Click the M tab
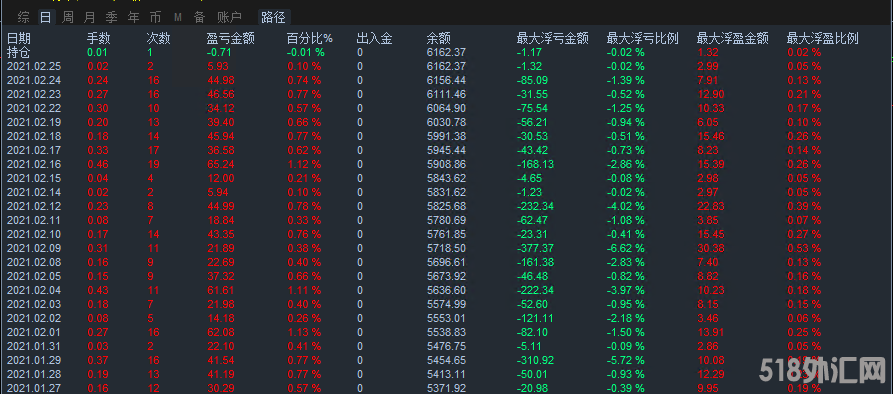 (x=178, y=18)
